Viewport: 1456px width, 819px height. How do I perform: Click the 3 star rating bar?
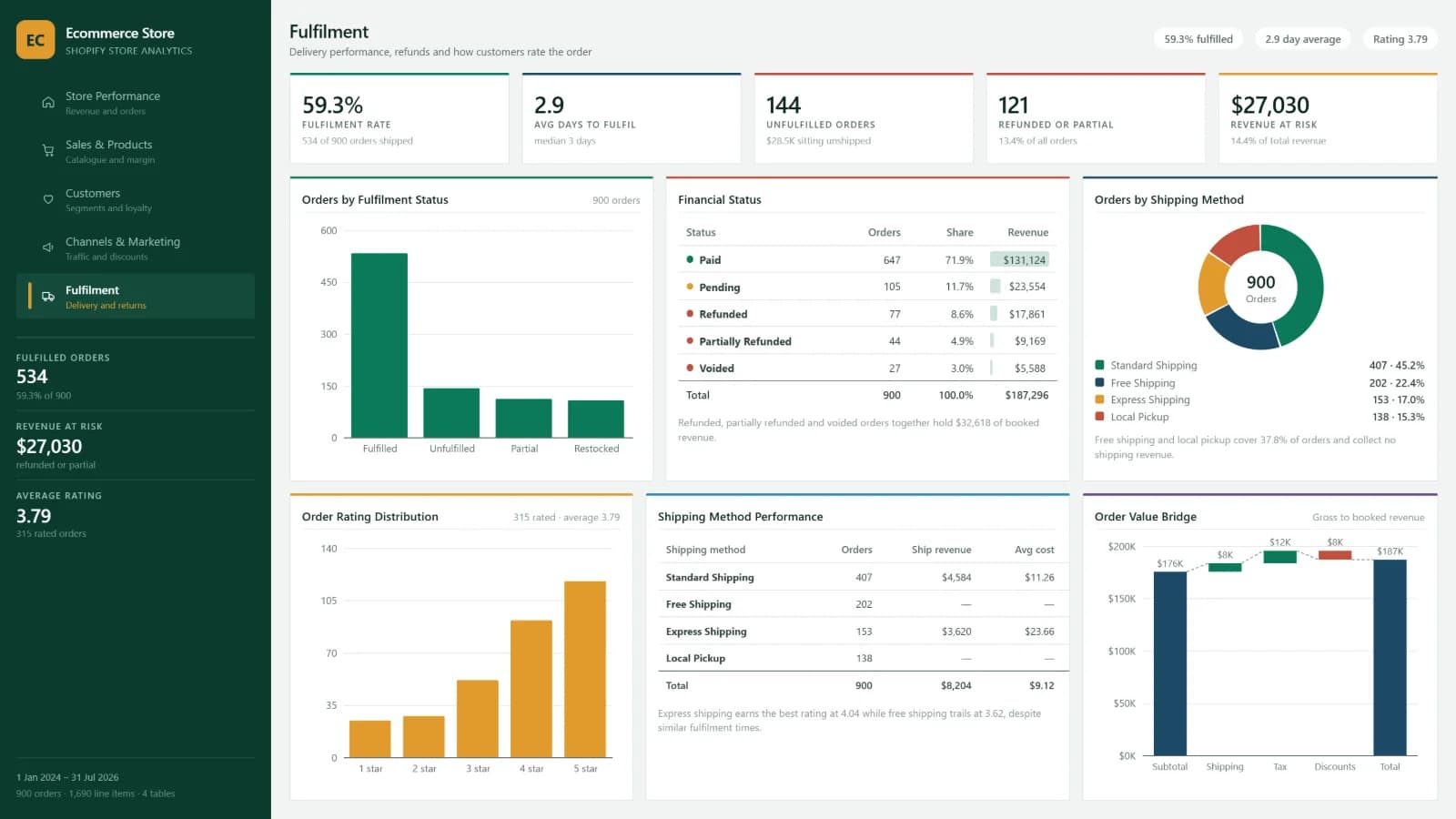478,719
